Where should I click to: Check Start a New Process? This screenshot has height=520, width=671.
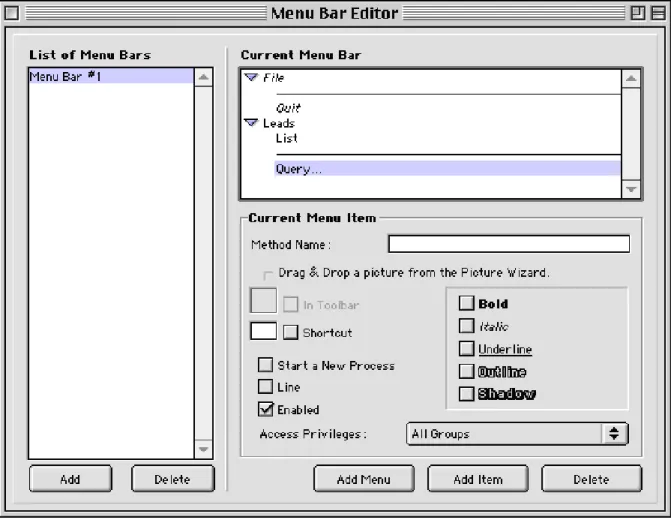(x=265, y=365)
